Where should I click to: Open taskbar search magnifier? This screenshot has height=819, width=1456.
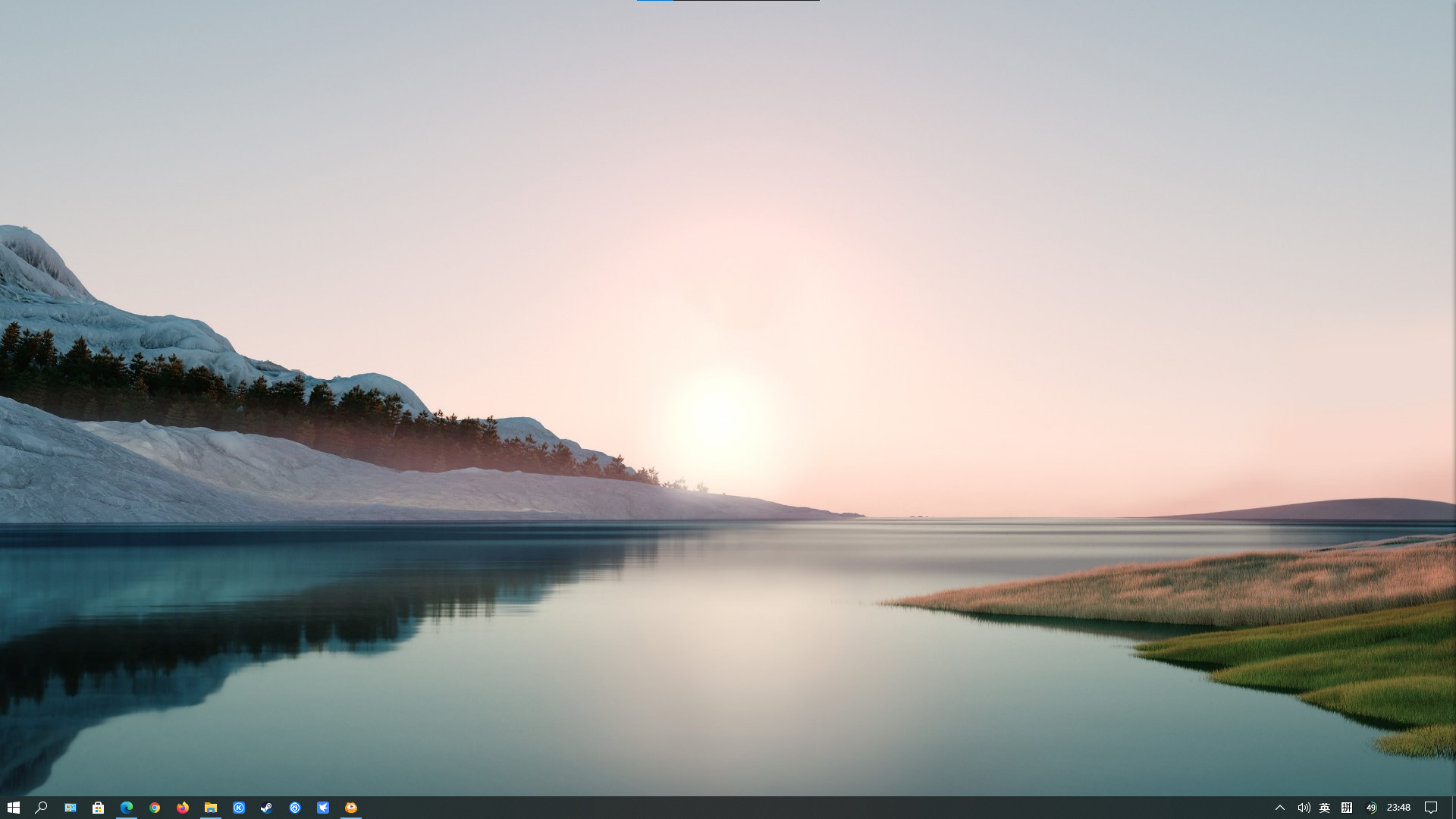[42, 808]
